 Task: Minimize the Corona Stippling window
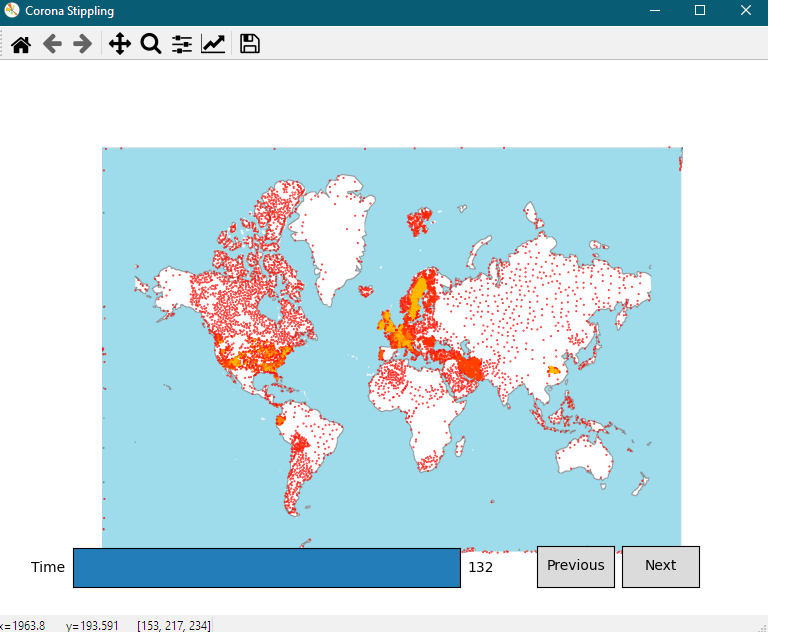[x=654, y=11]
